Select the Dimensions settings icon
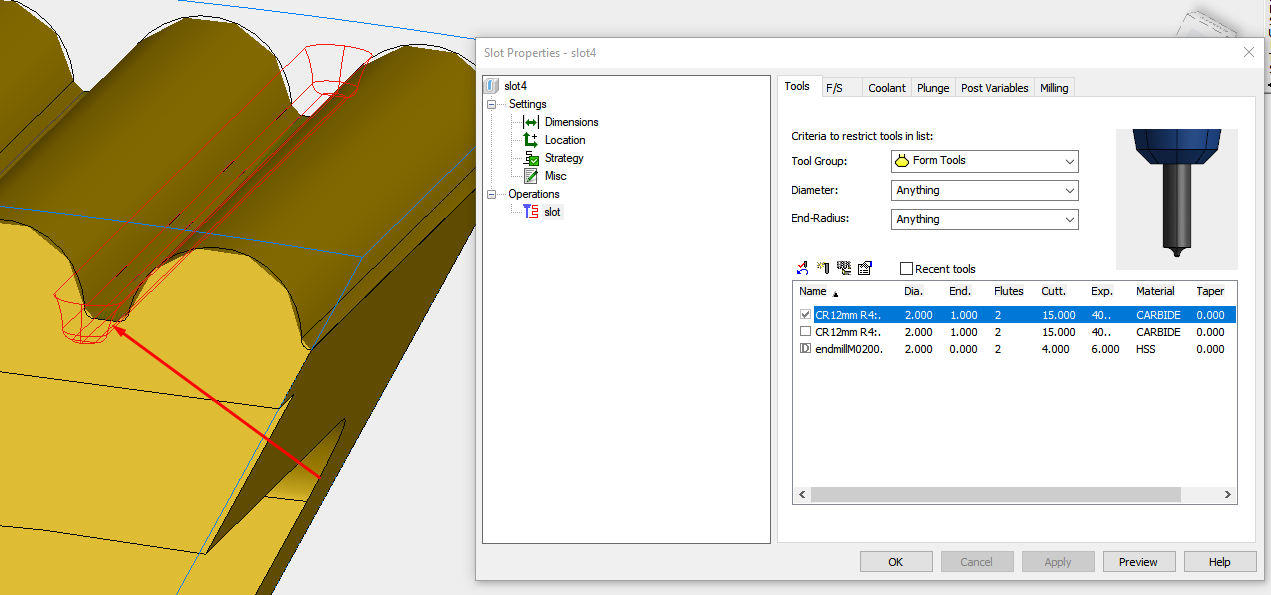The width and height of the screenshot is (1271, 595). pyautogui.click(x=533, y=121)
